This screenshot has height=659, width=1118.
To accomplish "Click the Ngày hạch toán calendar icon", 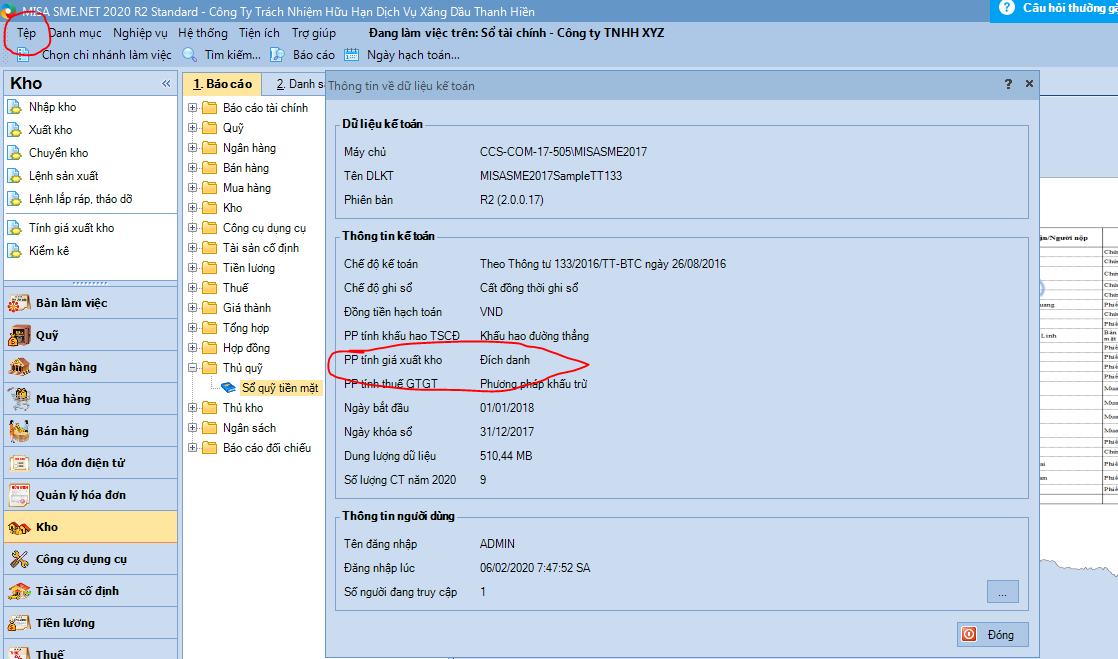I will point(351,55).
